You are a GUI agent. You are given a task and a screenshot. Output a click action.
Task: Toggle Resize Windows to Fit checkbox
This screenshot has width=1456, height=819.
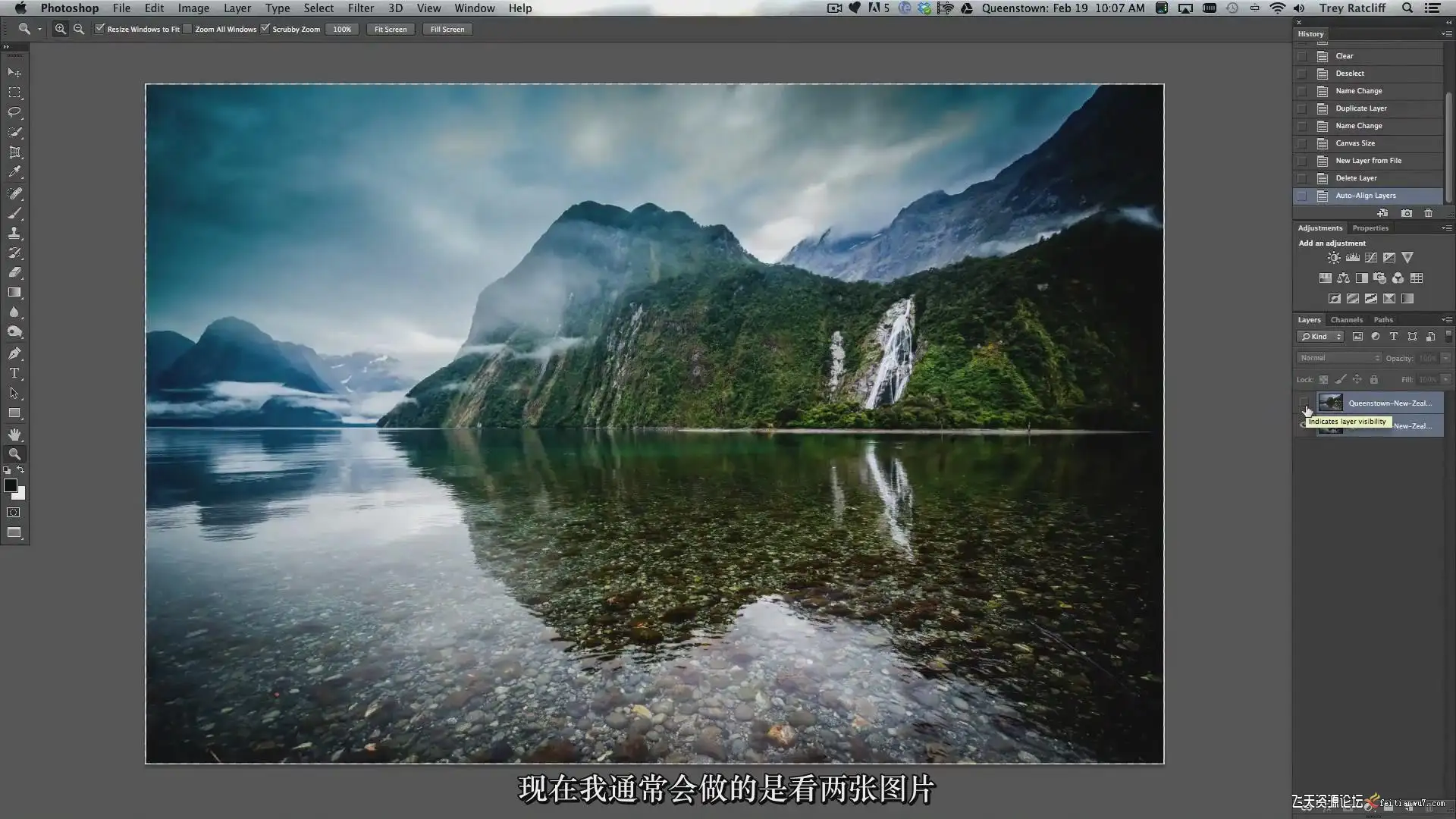[x=99, y=29]
